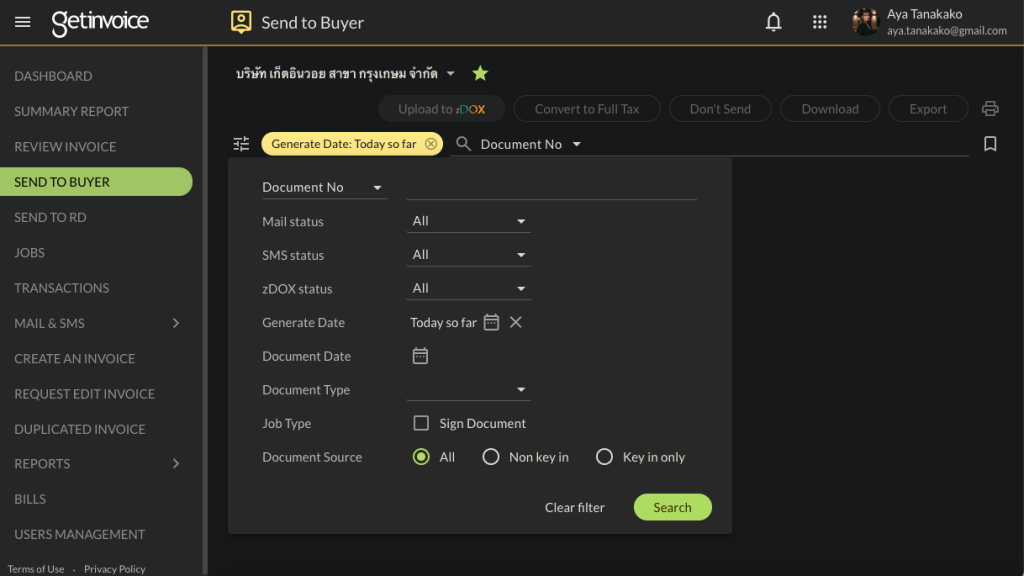This screenshot has height=576, width=1024.
Task: Click the Clear filter button
Action: coord(574,507)
